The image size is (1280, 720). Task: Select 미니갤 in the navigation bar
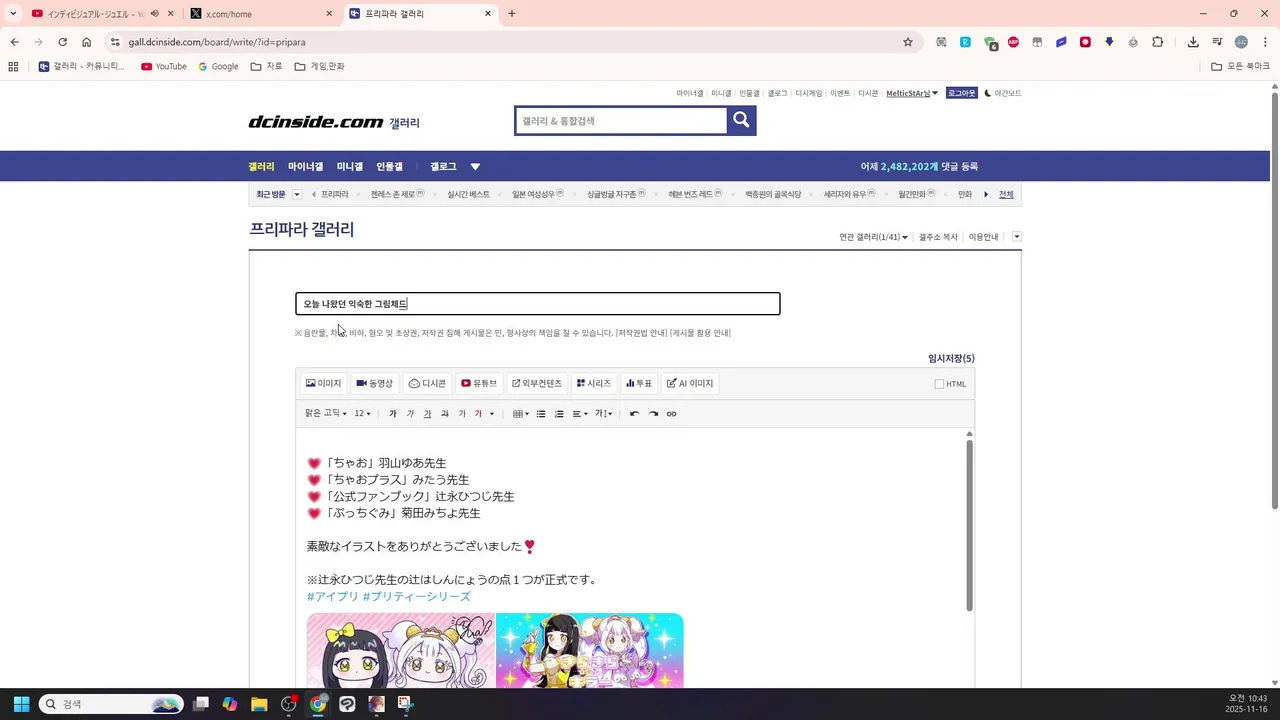350,167
